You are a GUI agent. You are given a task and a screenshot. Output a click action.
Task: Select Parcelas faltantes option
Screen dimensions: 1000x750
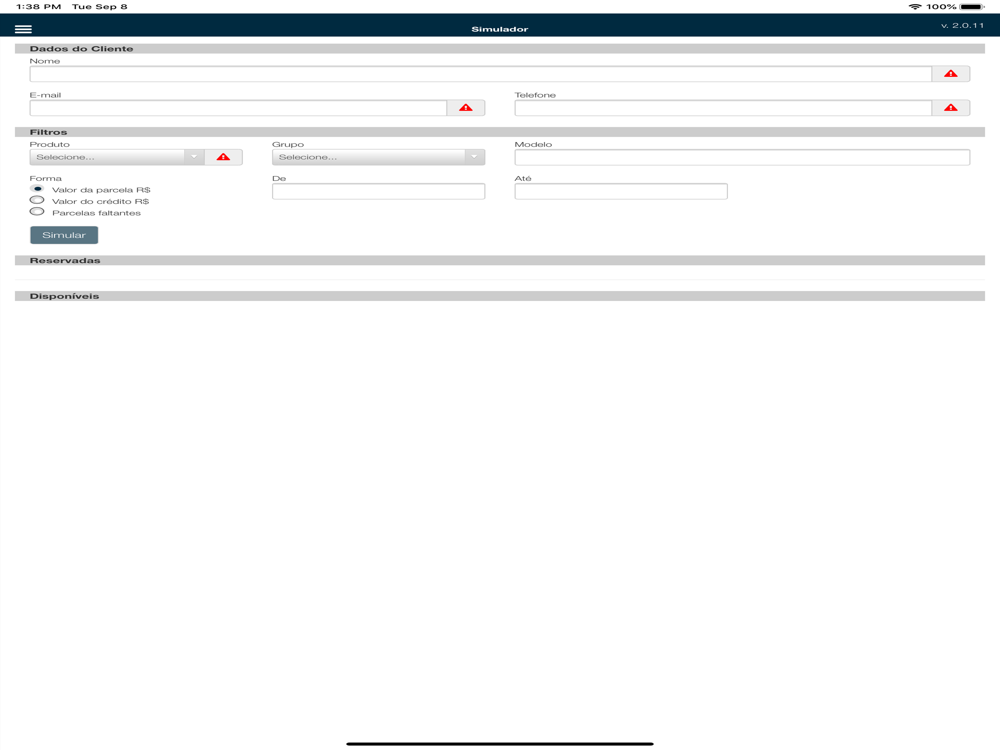click(x=37, y=212)
